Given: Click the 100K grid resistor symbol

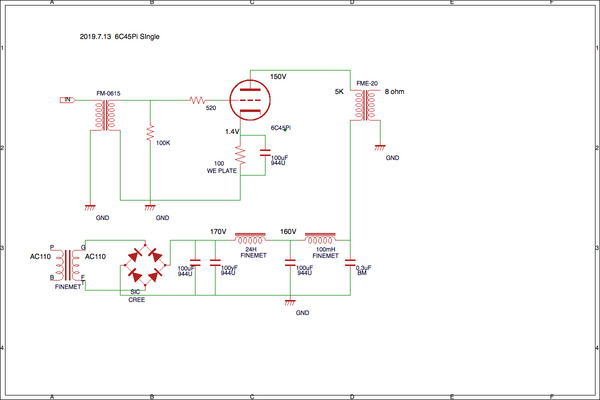Looking at the screenshot, I should click(150, 133).
